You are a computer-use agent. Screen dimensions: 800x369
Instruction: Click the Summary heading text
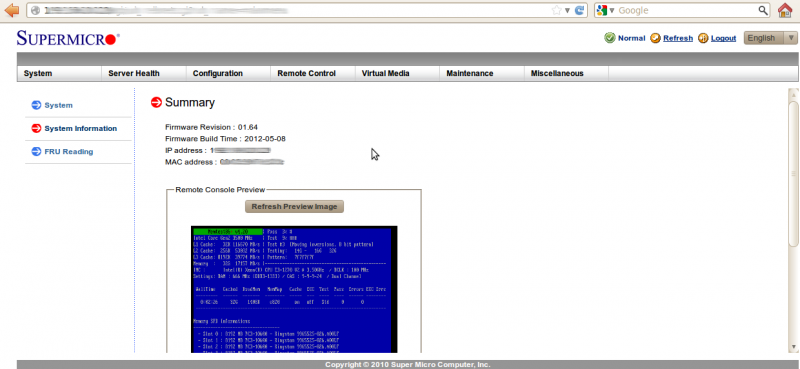click(190, 103)
